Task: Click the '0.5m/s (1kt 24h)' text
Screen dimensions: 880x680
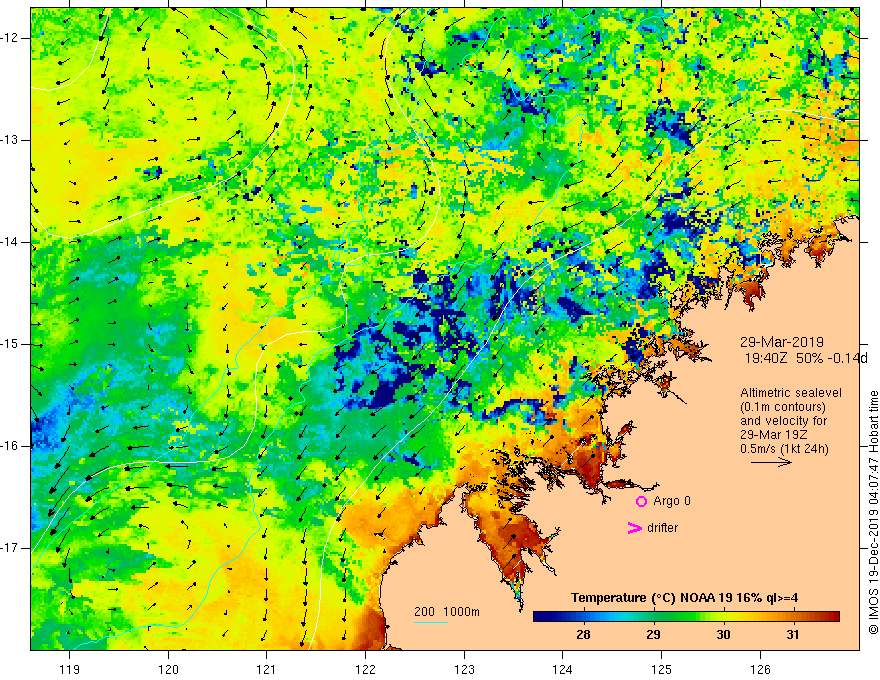Action: 784,449
